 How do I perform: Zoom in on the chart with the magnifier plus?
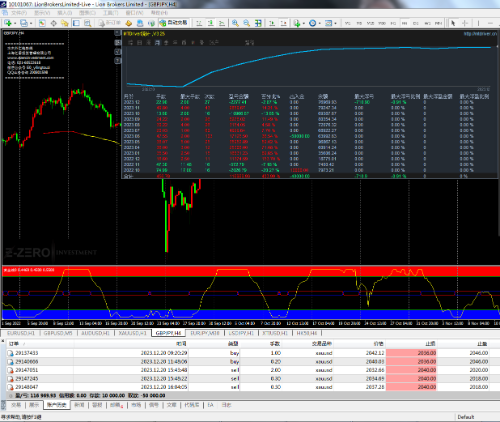235,23
